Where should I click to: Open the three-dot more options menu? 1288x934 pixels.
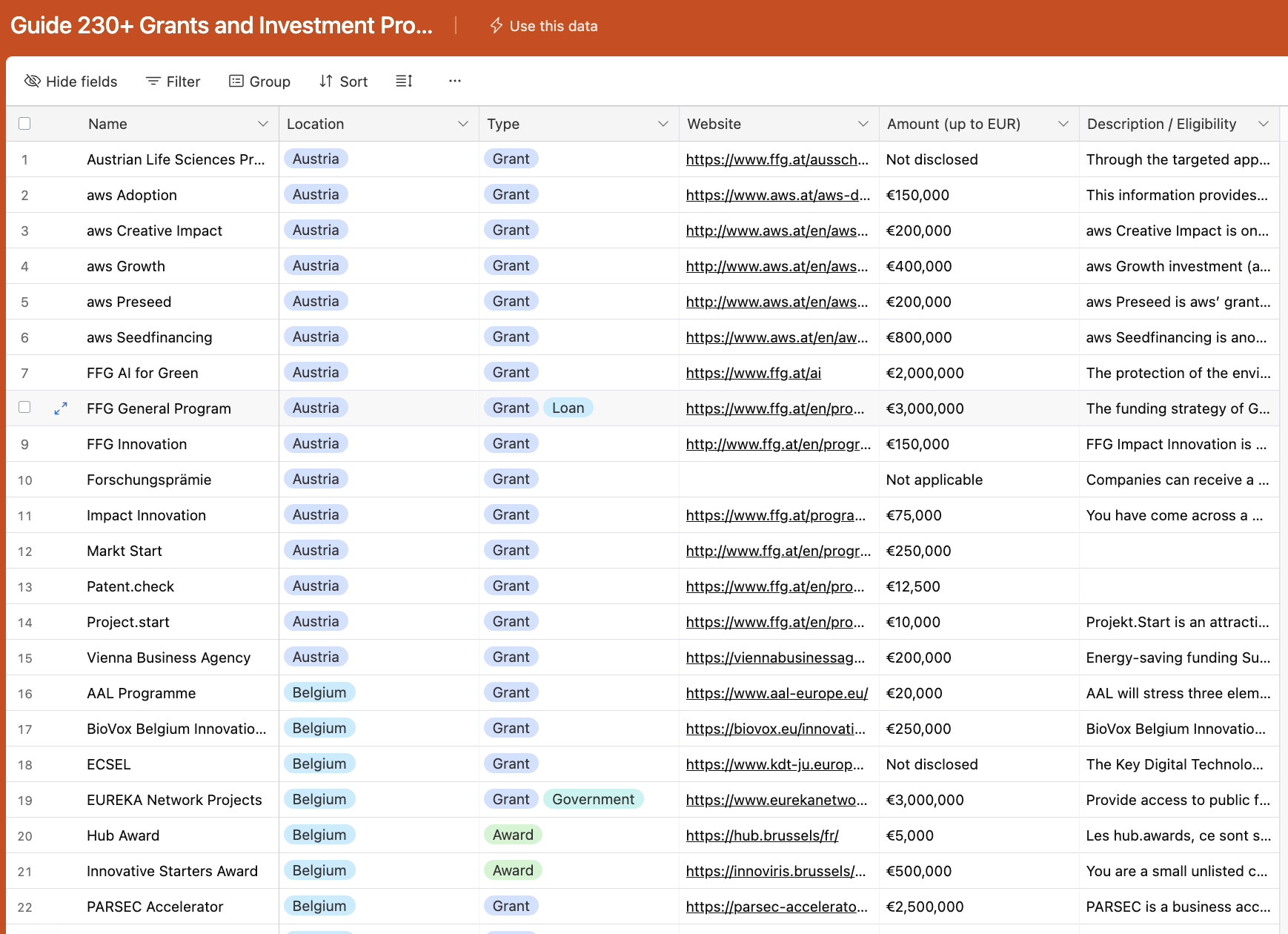(x=455, y=81)
